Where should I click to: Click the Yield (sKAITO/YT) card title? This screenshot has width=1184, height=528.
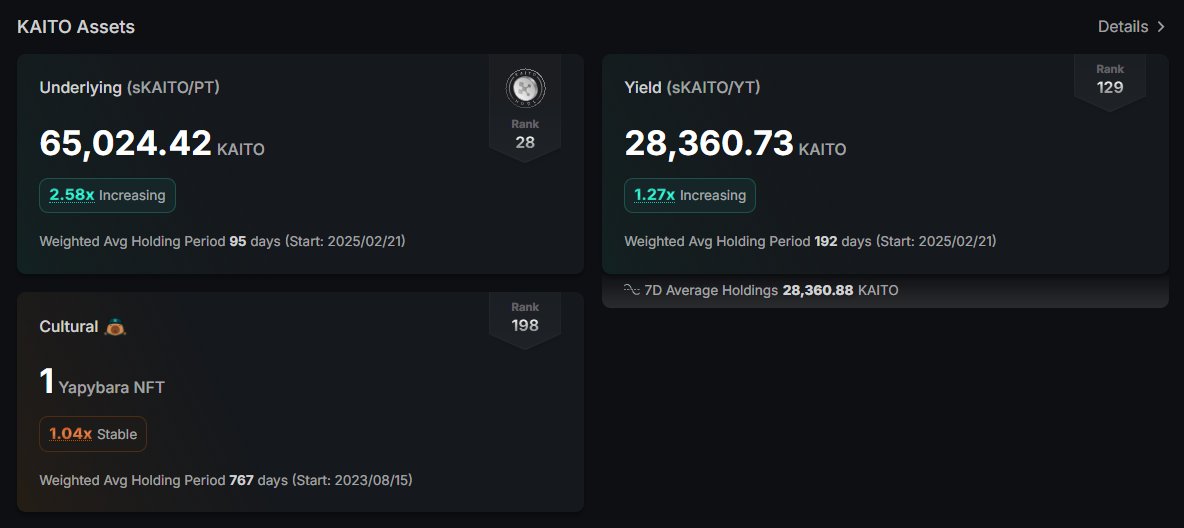point(692,88)
